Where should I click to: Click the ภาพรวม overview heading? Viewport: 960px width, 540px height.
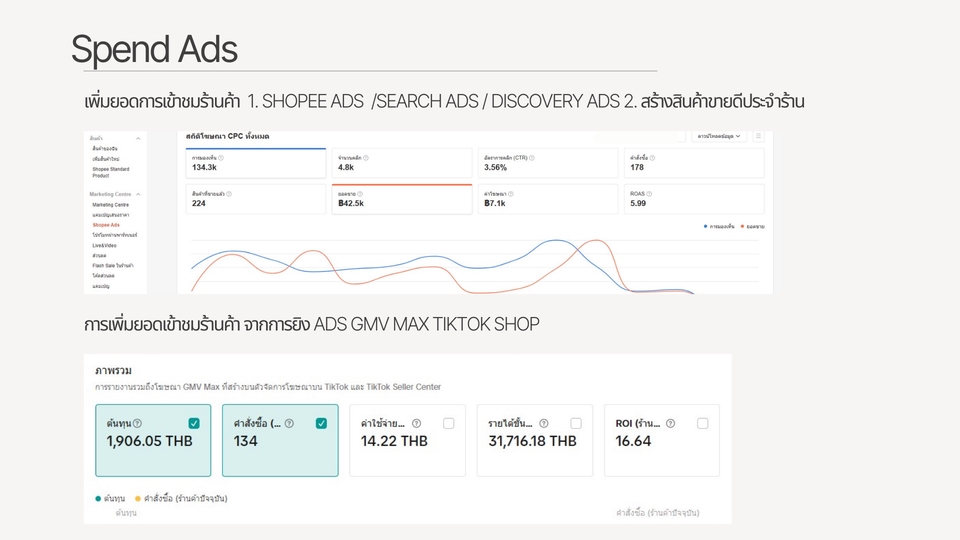pos(113,370)
